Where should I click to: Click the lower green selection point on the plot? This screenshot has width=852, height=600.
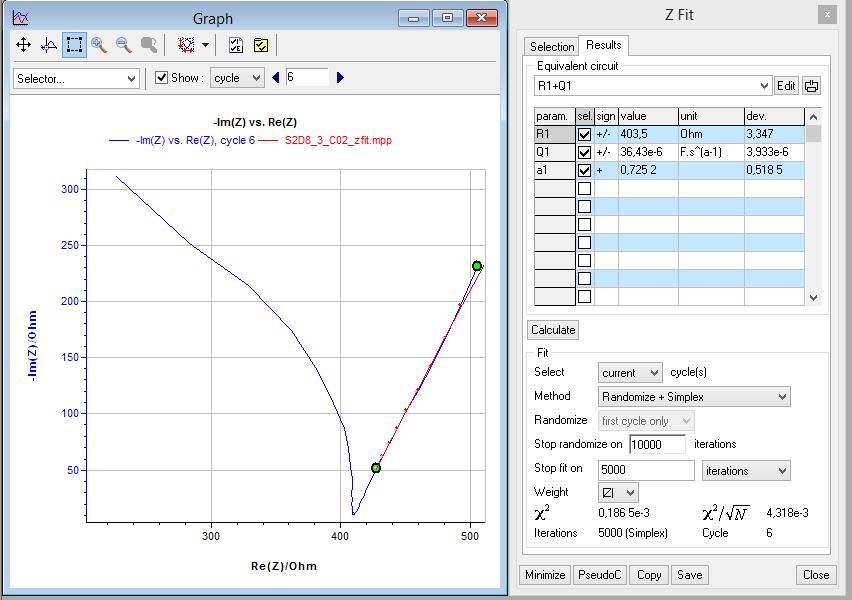point(375,467)
